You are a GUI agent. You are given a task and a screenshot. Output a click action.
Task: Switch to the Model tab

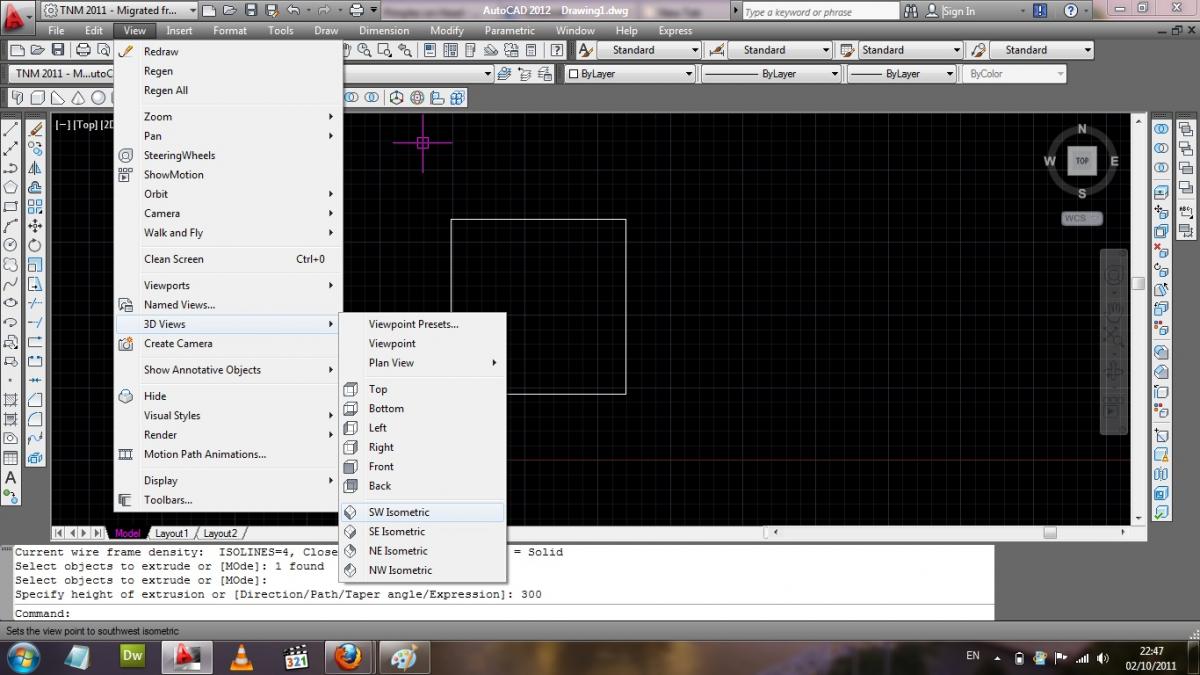(128, 533)
